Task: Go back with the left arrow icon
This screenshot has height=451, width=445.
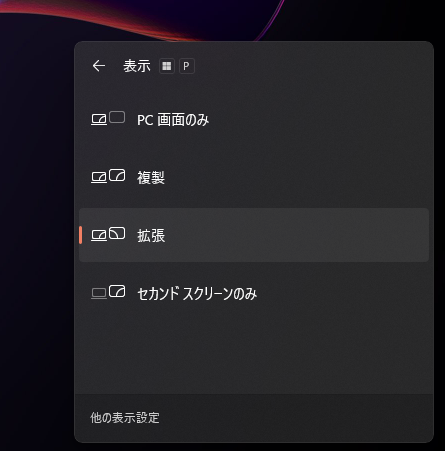Action: (99, 66)
